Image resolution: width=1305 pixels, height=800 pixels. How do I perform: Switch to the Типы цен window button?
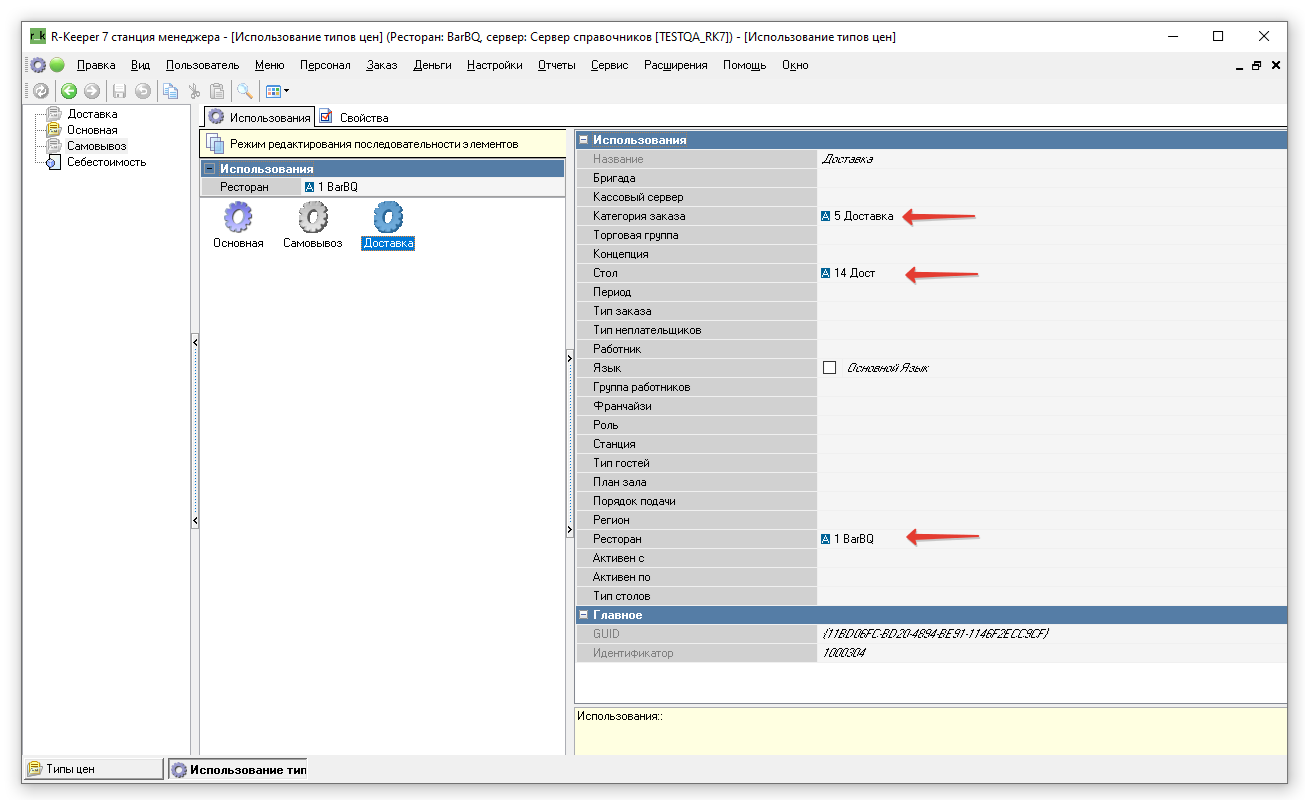point(92,769)
